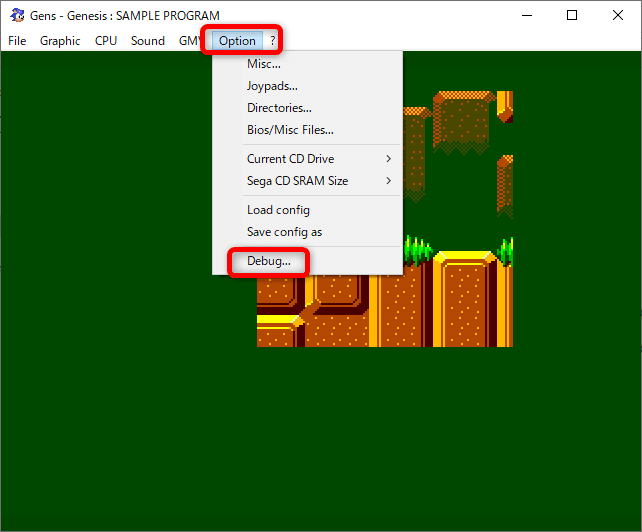Open the ? help menu
Viewport: 642px width, 532px height.
pos(272,41)
